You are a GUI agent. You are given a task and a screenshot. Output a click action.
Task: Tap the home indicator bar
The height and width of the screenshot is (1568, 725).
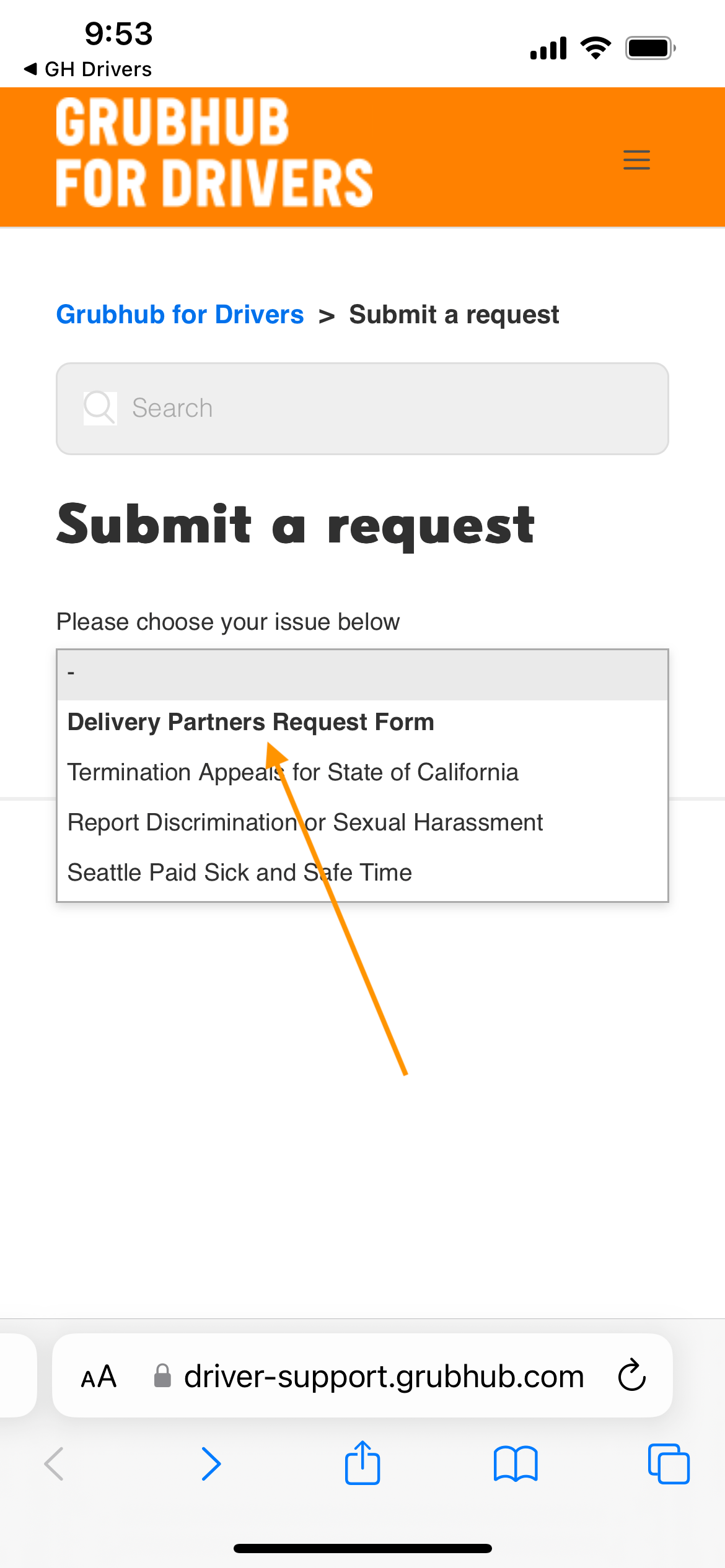pyautogui.click(x=362, y=1548)
